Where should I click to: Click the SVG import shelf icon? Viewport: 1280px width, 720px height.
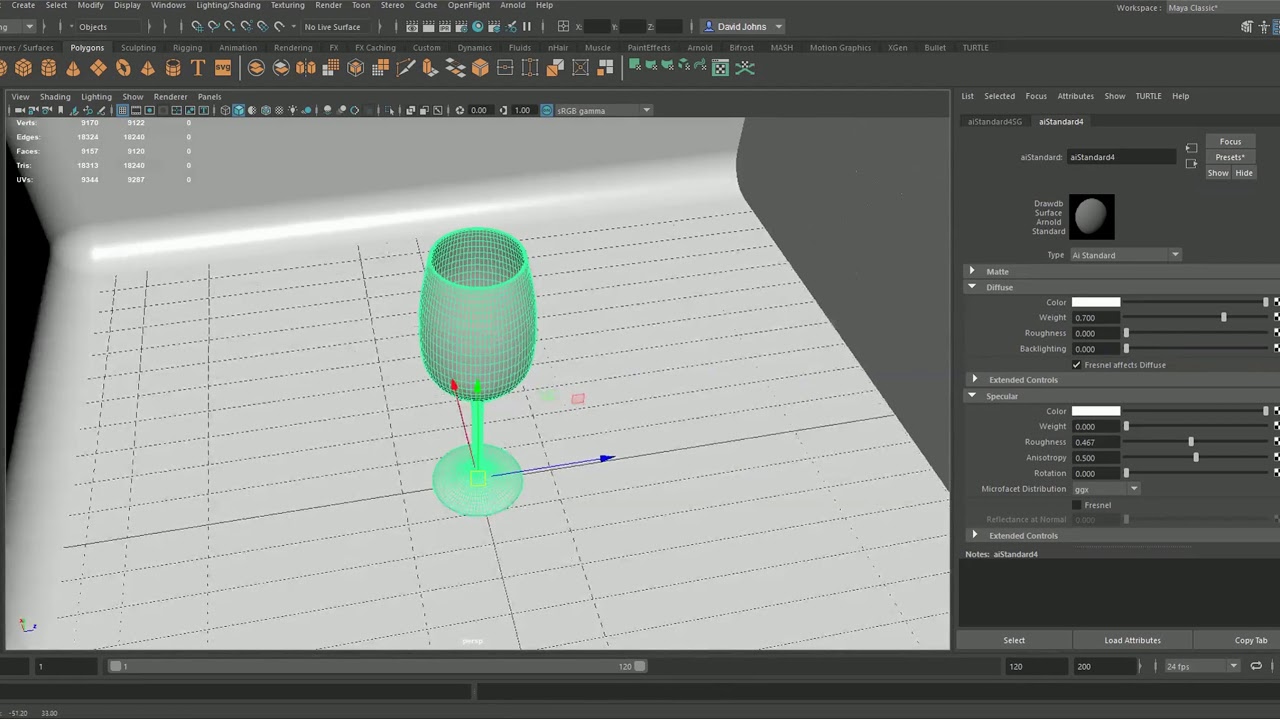tap(222, 68)
